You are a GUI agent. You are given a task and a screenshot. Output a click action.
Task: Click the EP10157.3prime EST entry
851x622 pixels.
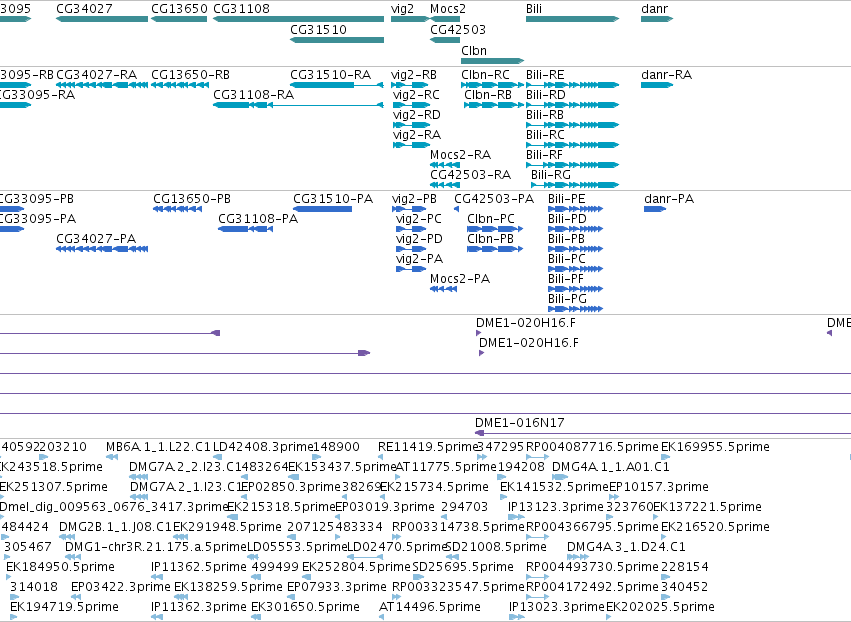tap(659, 487)
